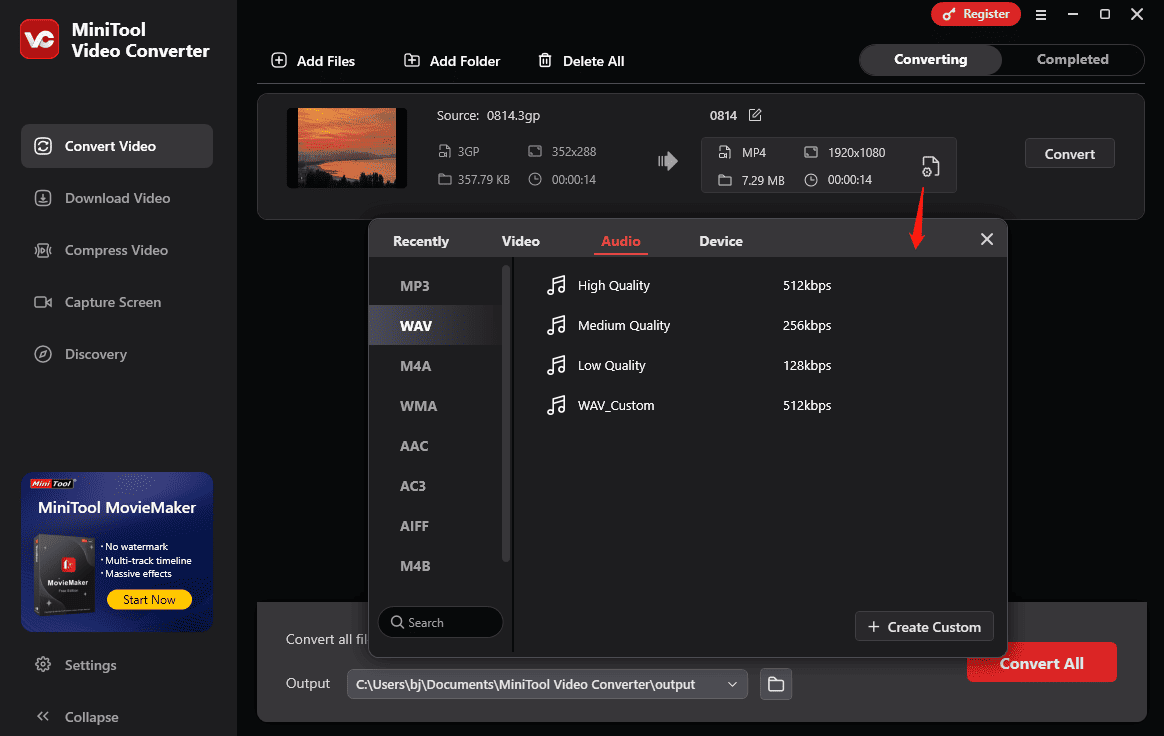
Task: Click Add Files button
Action: pyautogui.click(x=313, y=61)
